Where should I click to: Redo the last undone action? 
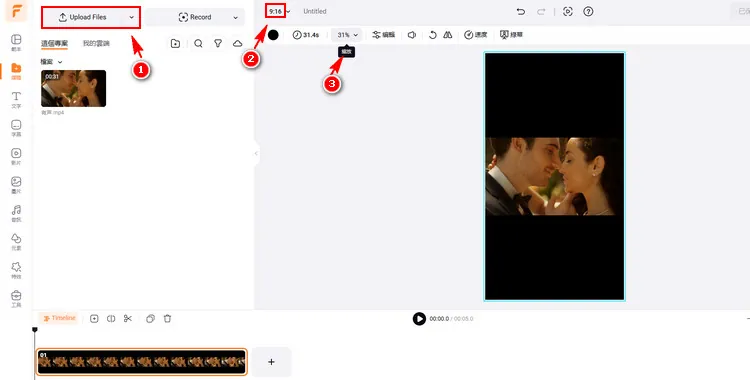[x=541, y=11]
